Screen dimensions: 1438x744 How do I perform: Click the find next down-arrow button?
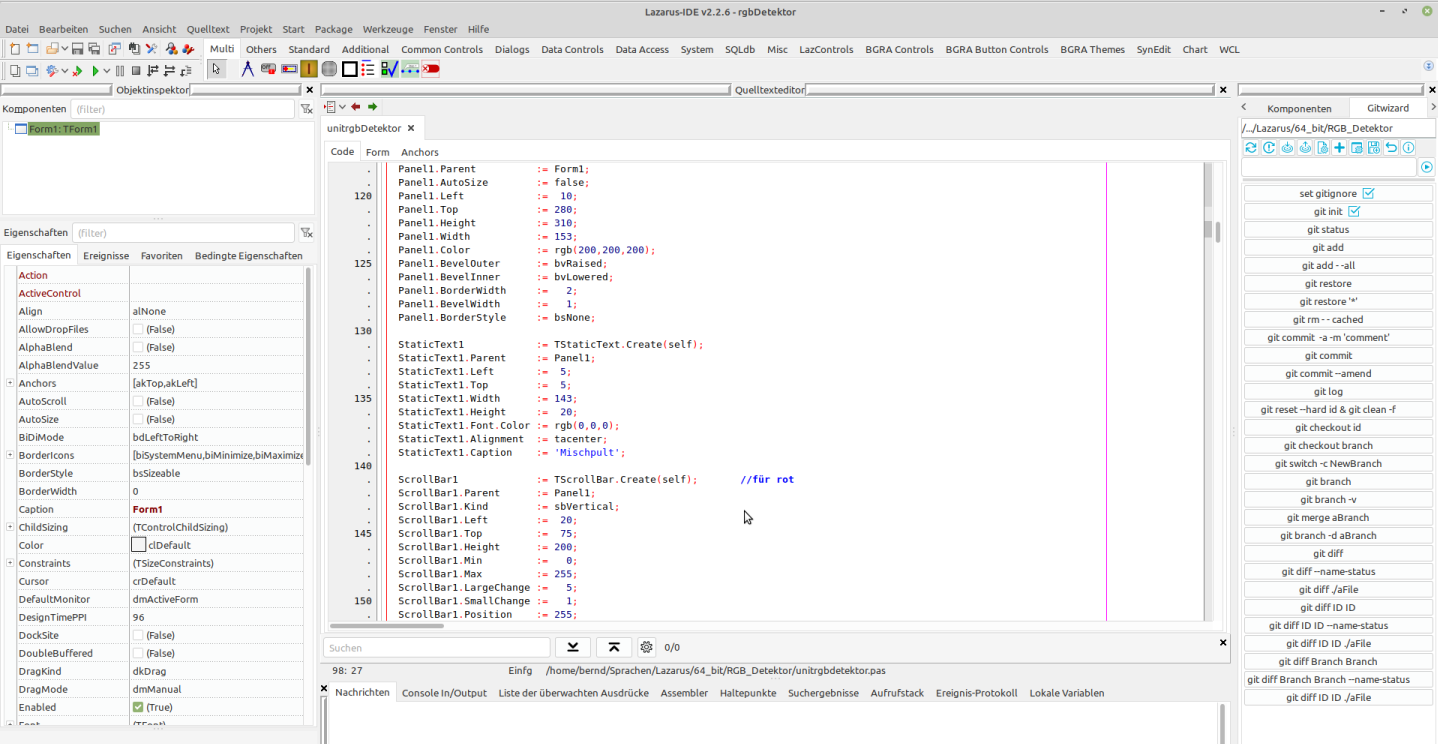point(573,647)
